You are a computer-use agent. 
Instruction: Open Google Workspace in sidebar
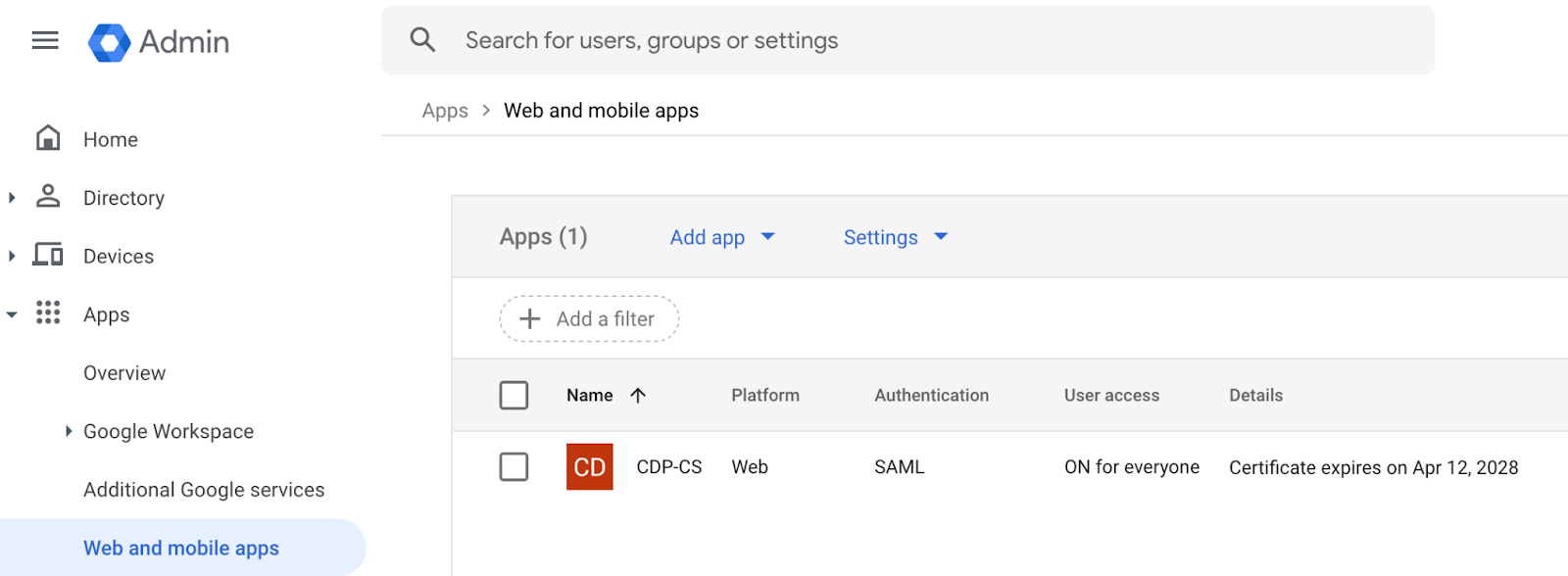pos(169,431)
